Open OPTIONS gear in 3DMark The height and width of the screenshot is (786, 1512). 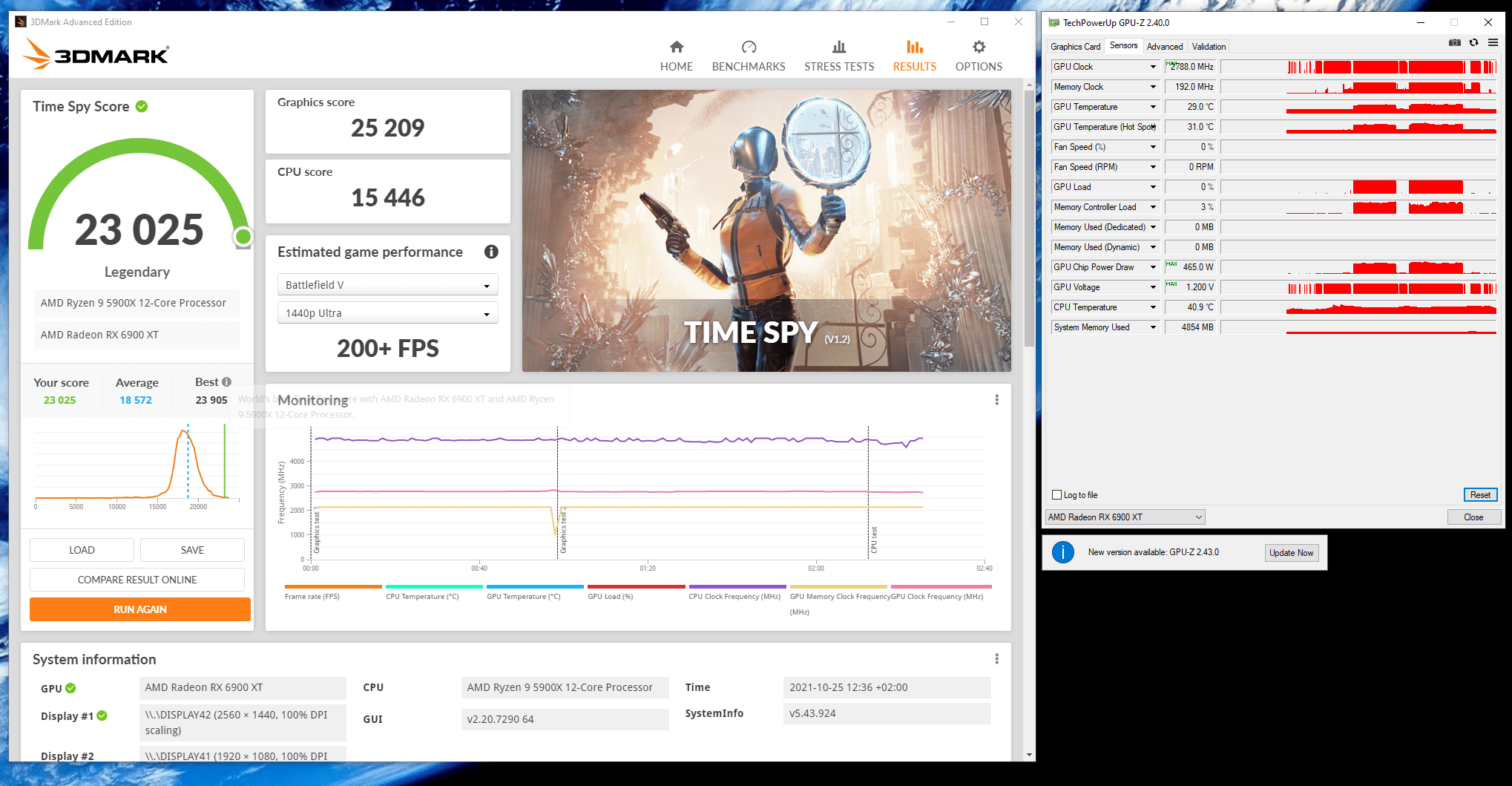click(x=979, y=56)
